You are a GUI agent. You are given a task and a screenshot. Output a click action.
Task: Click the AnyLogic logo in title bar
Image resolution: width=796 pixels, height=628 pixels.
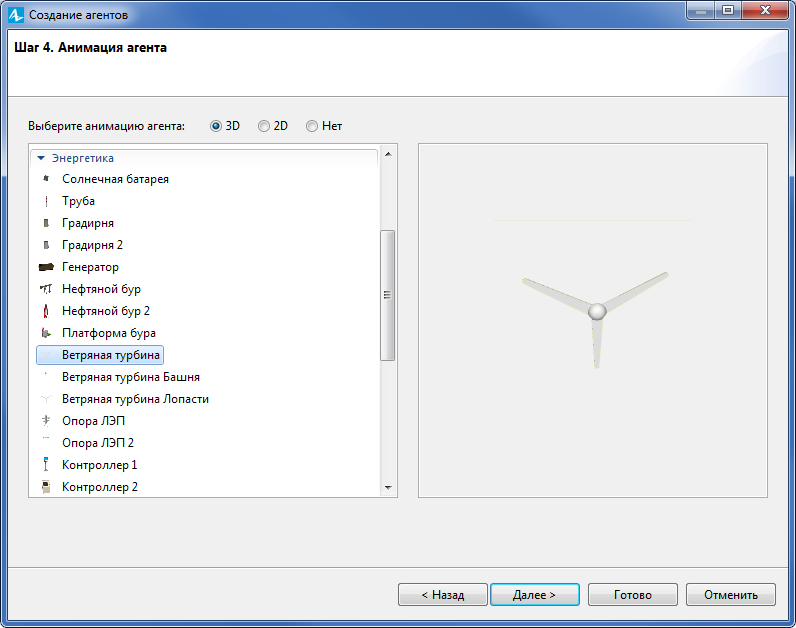pyautogui.click(x=16, y=15)
